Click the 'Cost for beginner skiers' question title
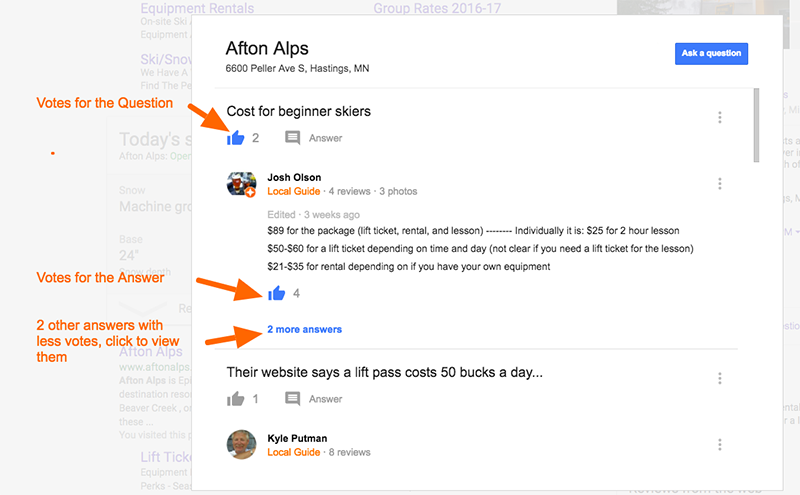The width and height of the screenshot is (800, 495). click(x=298, y=111)
